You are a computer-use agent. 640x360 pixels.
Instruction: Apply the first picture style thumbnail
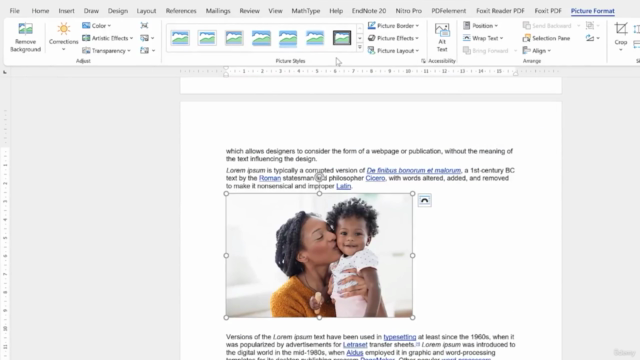(180, 38)
